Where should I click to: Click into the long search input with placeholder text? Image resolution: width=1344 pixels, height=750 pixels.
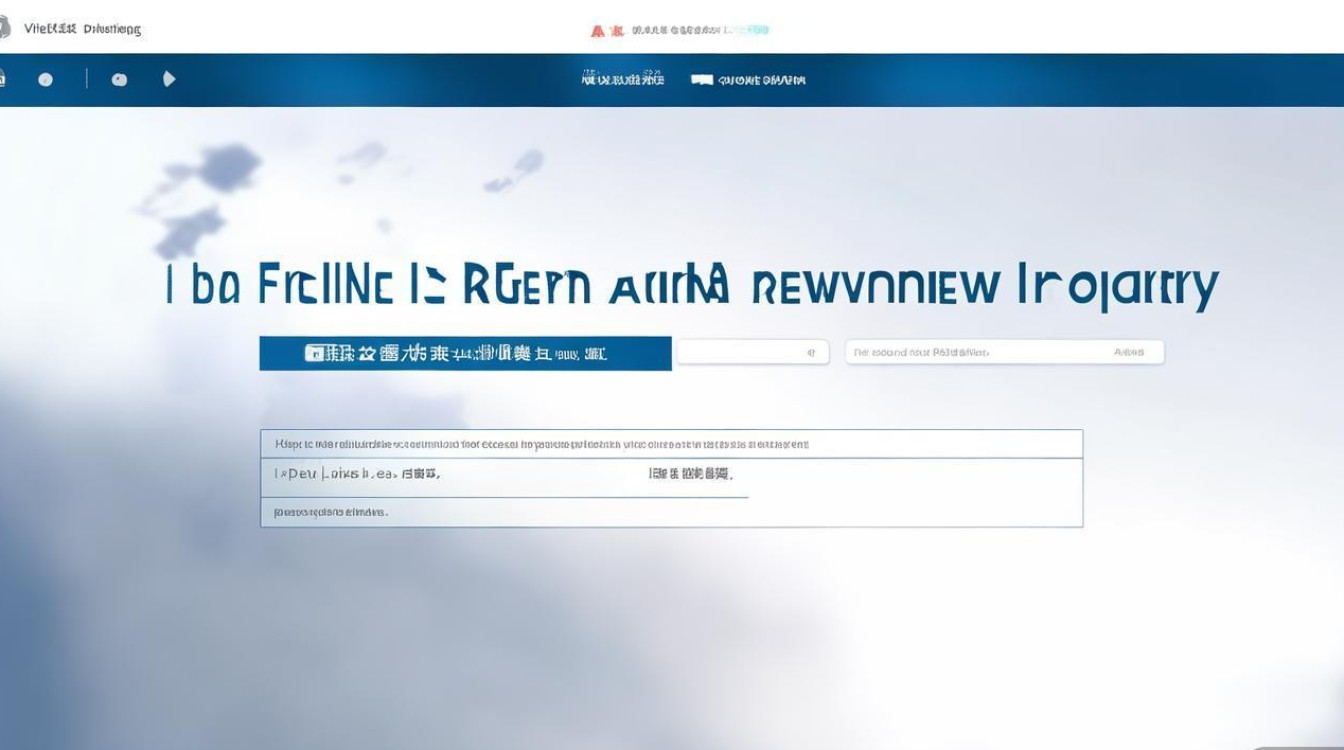point(1004,352)
